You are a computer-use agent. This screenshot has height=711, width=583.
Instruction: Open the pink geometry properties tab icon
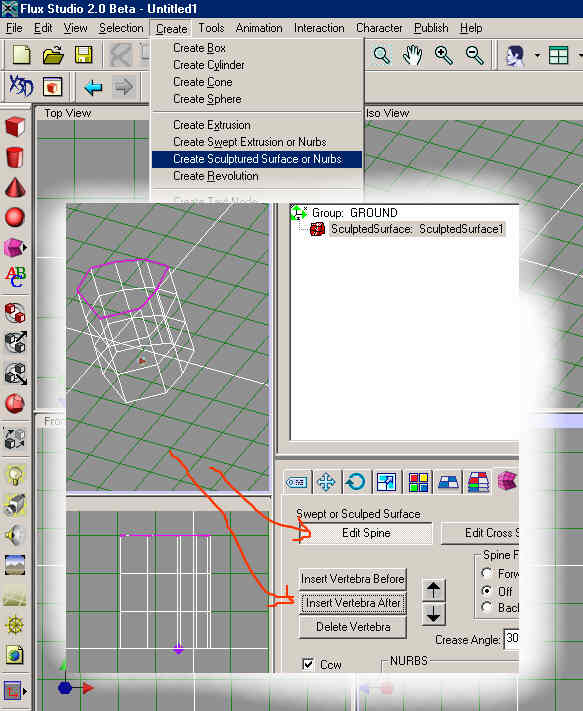(x=507, y=481)
